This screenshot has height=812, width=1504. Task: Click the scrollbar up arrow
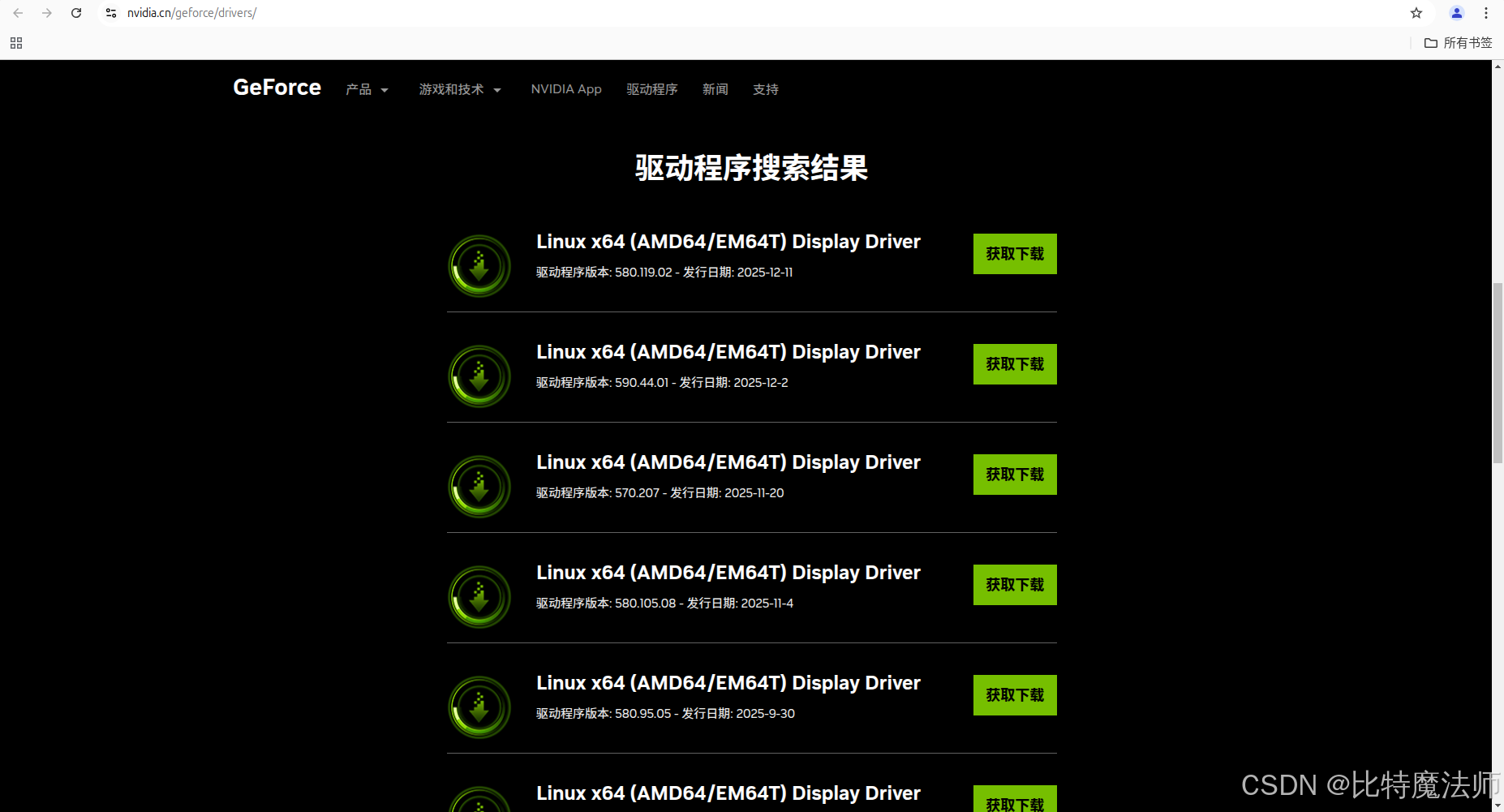[x=1498, y=66]
